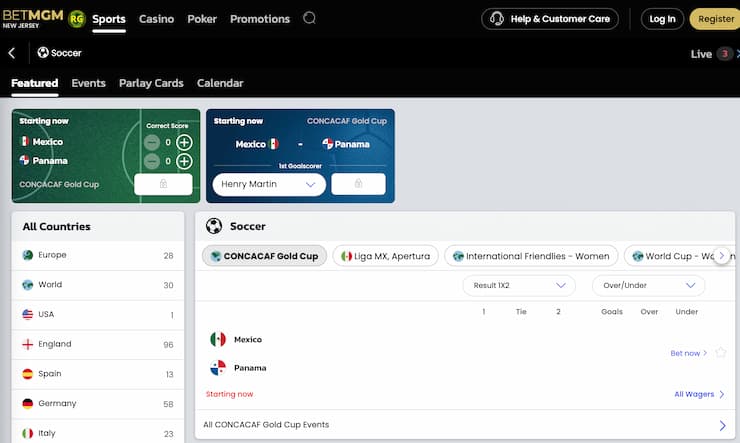Open the Casino tab
The height and width of the screenshot is (443, 740).
(x=157, y=19)
